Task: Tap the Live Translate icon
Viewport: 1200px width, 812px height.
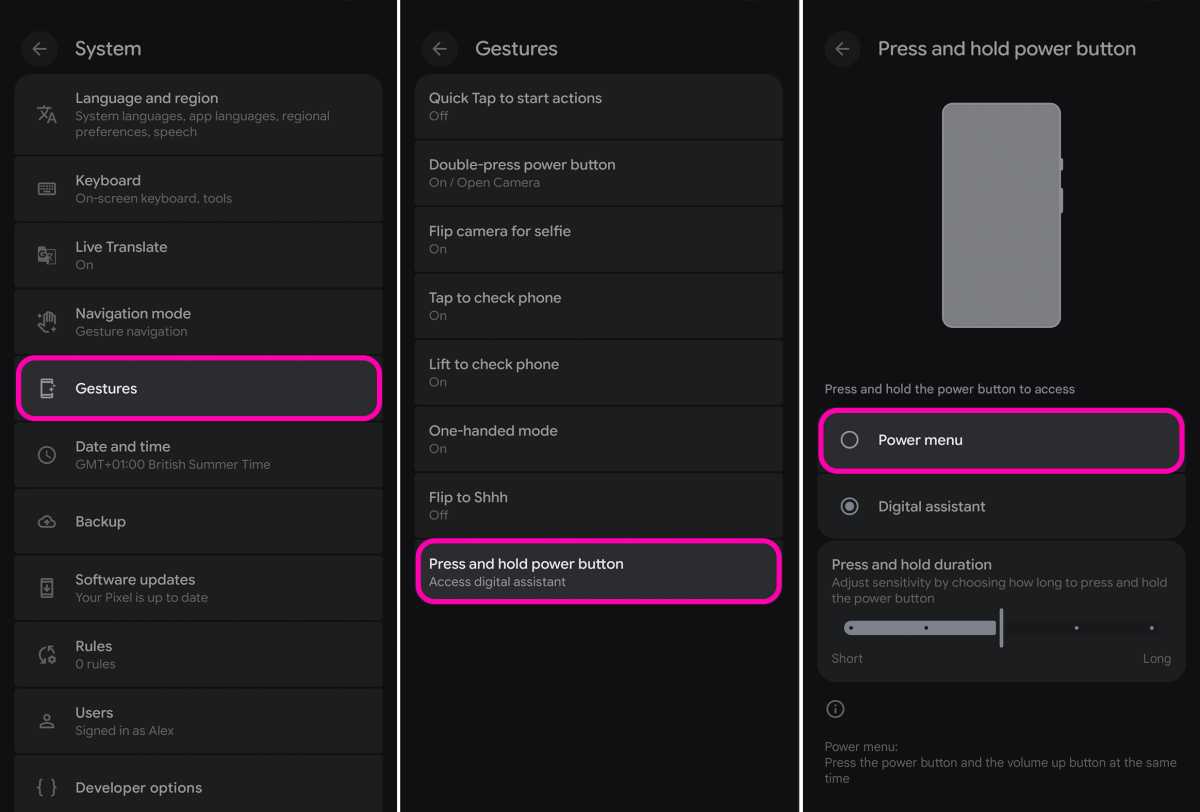Action: [x=47, y=255]
